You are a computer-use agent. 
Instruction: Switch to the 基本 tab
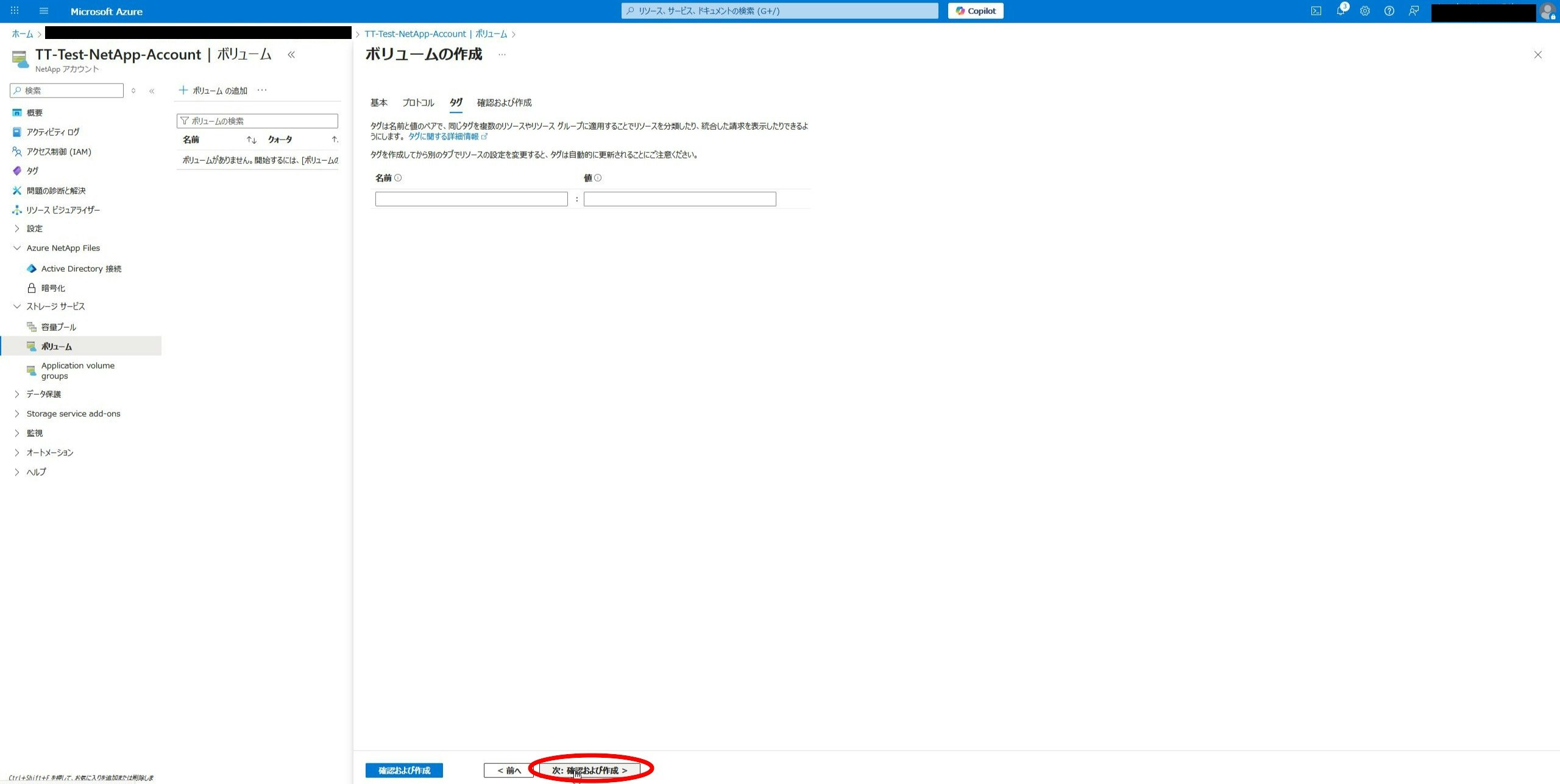click(378, 102)
